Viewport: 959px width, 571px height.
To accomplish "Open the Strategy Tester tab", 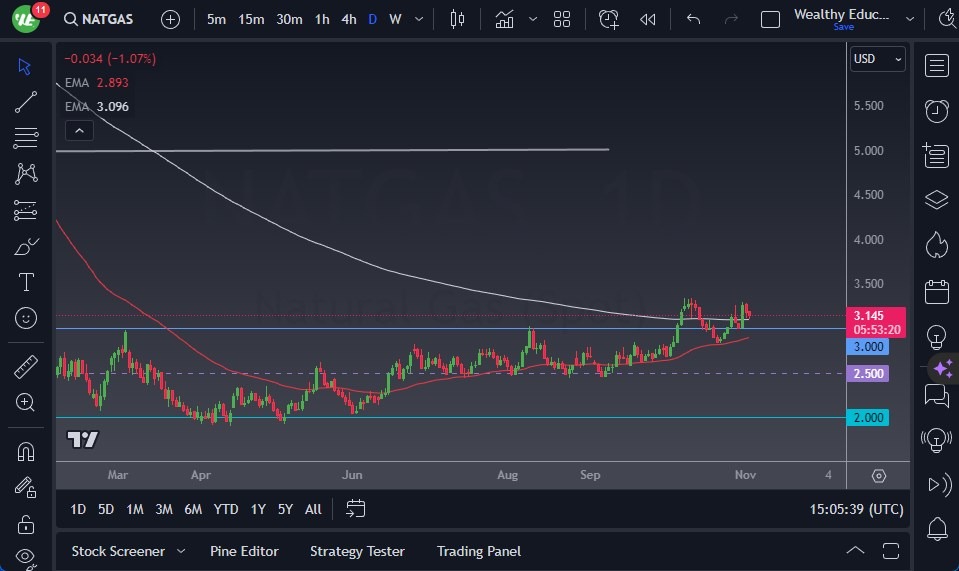I will [x=357, y=551].
